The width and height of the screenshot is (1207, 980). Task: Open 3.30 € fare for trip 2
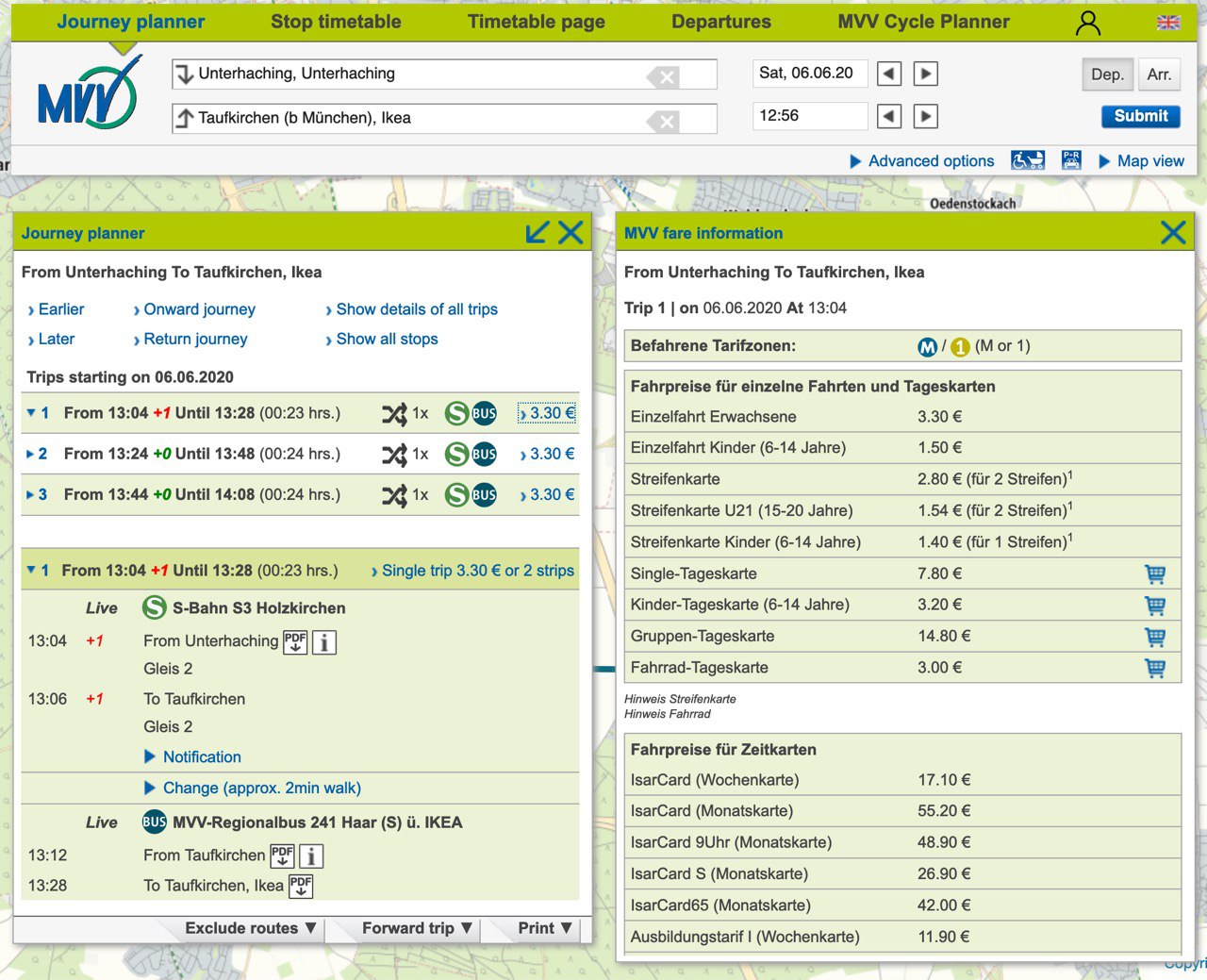pyautogui.click(x=547, y=454)
